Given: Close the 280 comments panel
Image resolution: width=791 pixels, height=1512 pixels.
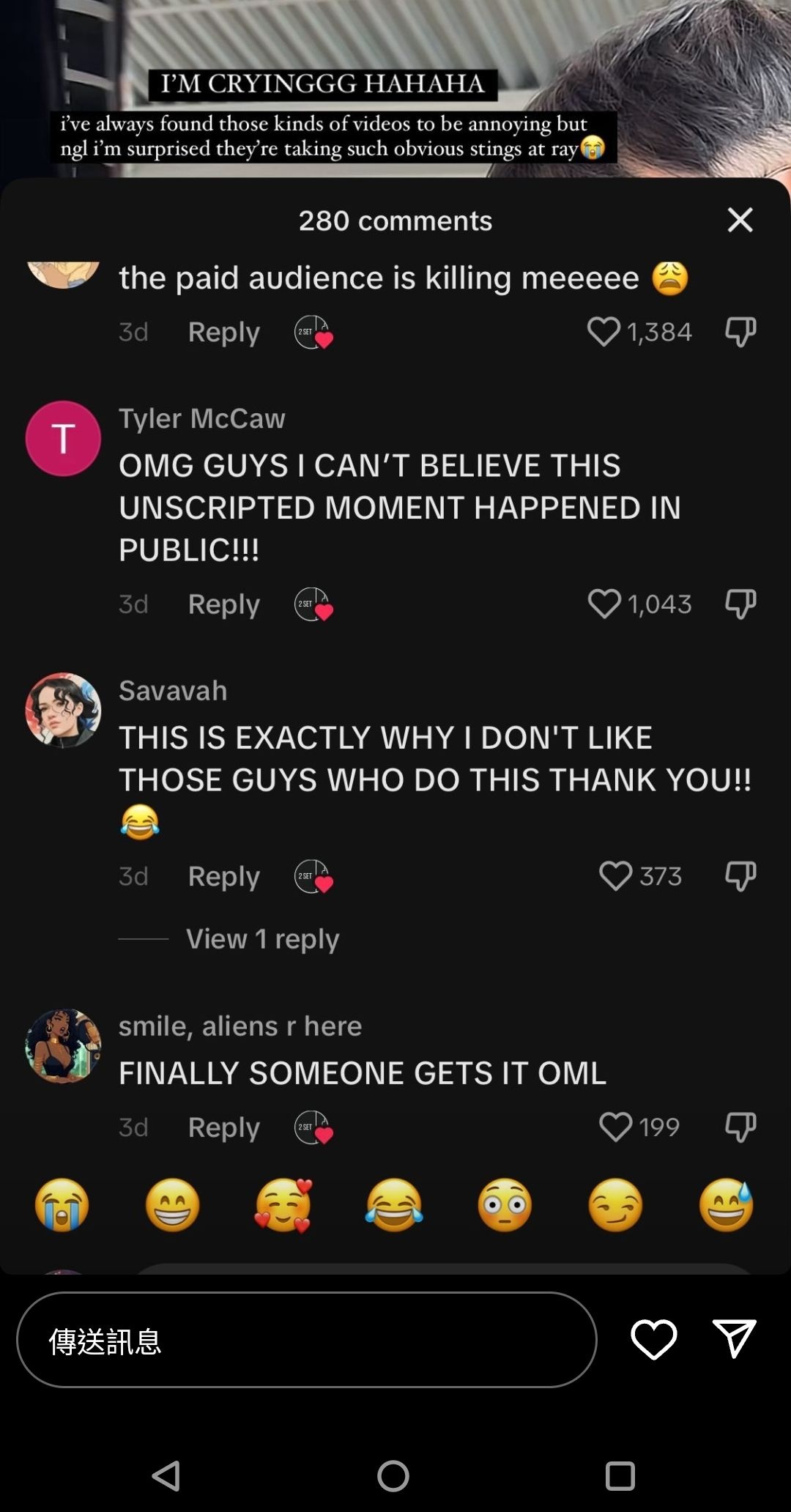Looking at the screenshot, I should tap(740, 220).
